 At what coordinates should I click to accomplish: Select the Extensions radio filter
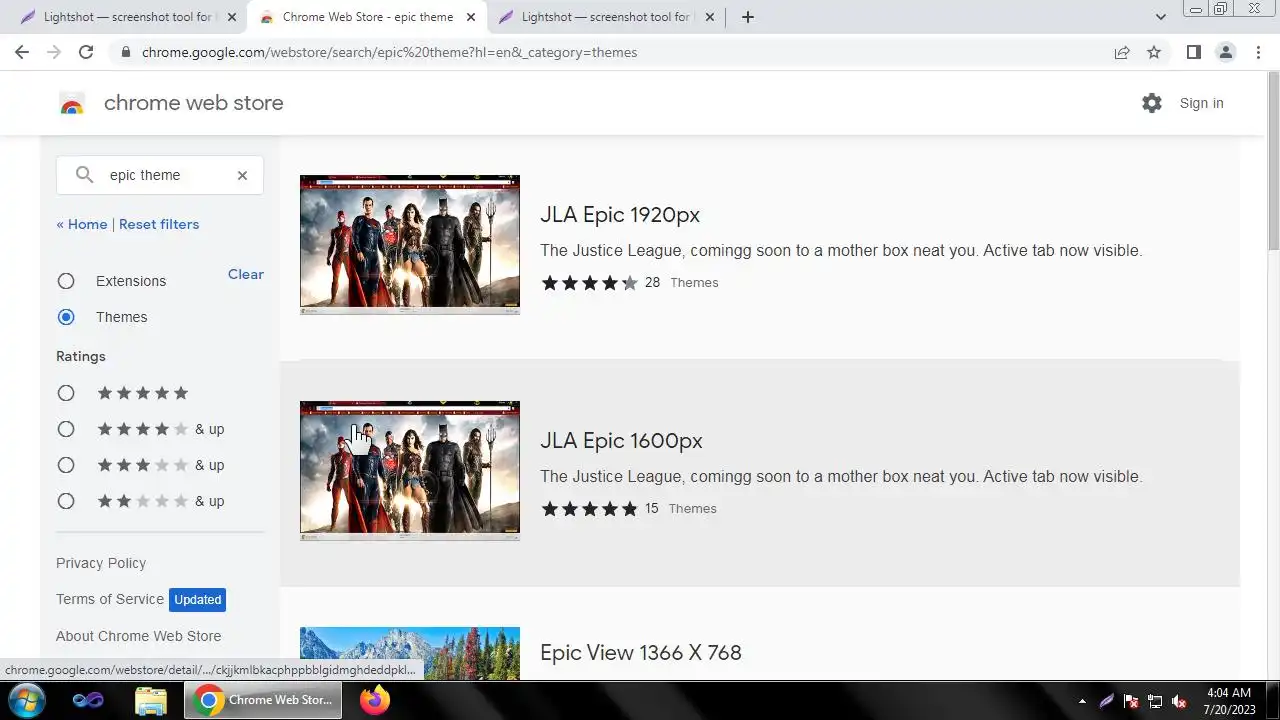click(66, 281)
